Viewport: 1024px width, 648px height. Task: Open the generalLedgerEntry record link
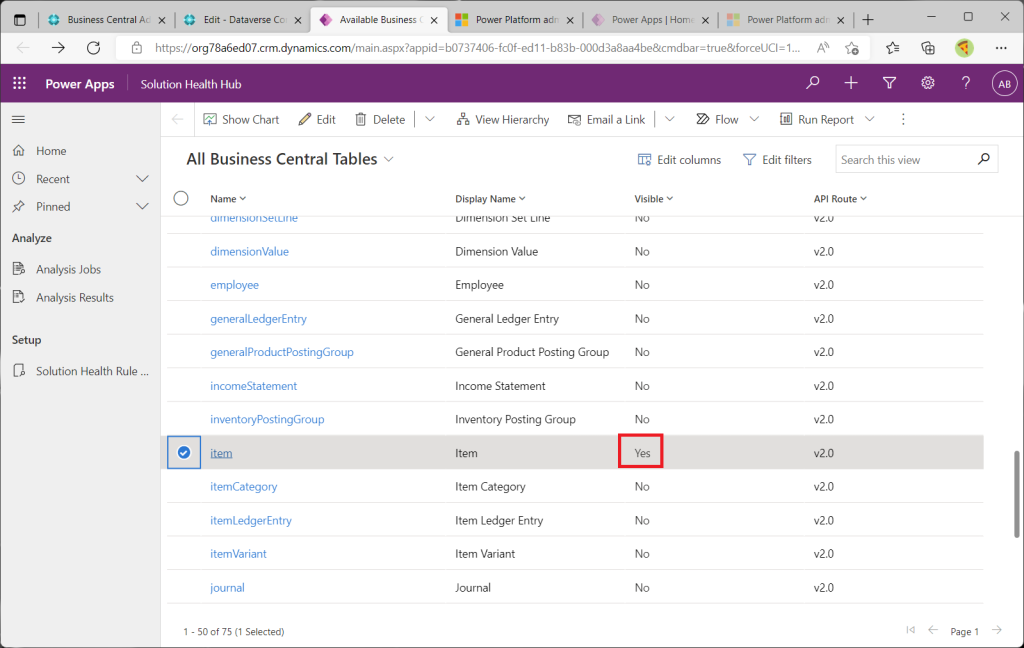(x=259, y=319)
